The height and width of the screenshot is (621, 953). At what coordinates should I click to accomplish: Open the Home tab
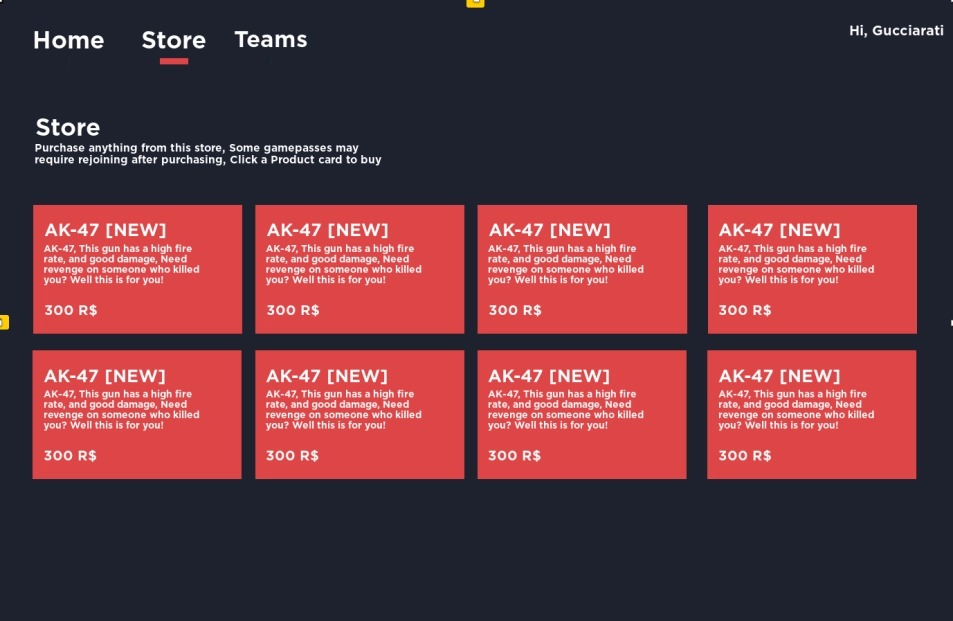[x=69, y=40]
